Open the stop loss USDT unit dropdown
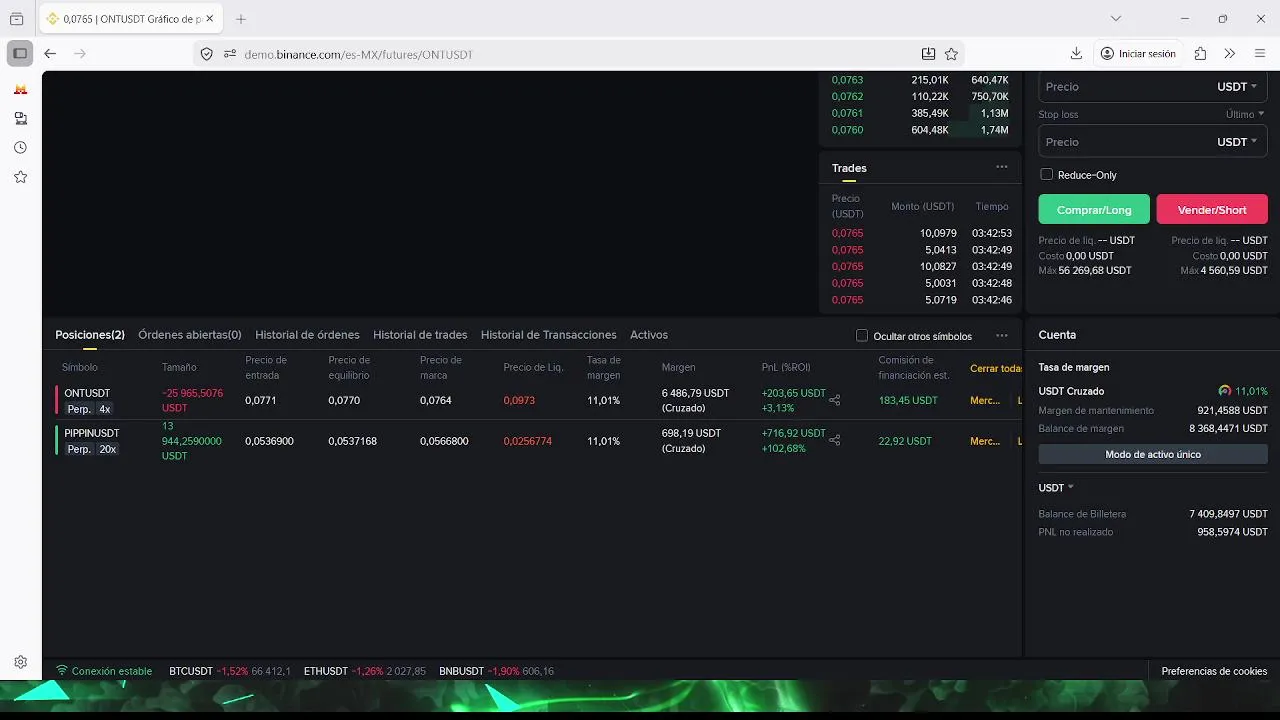Screen dimensions: 1280x720 coord(1237,142)
